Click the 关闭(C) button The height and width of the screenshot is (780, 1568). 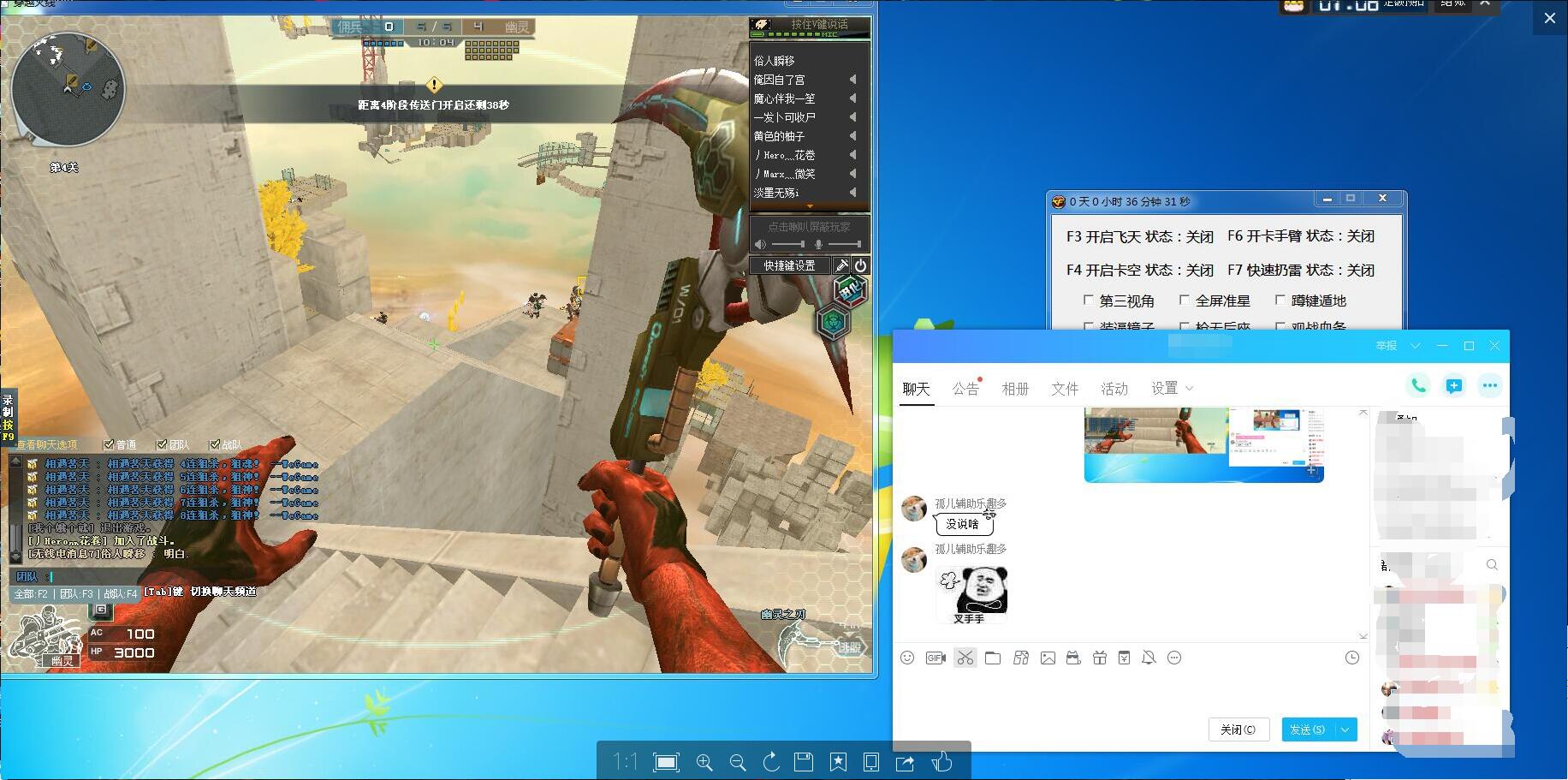coord(1238,729)
